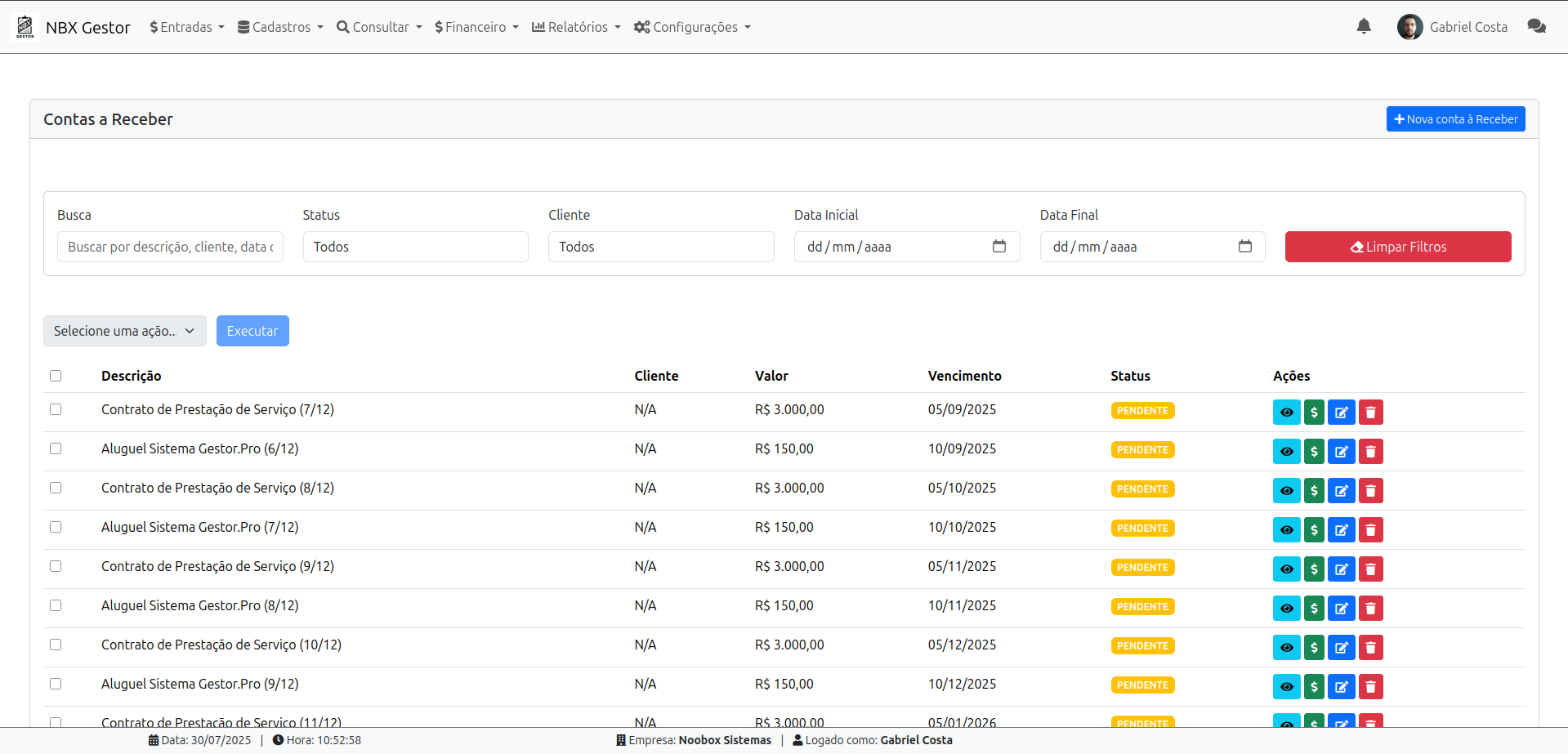Expand the Status filter dropdown
The image size is (1568, 754).
tap(415, 247)
